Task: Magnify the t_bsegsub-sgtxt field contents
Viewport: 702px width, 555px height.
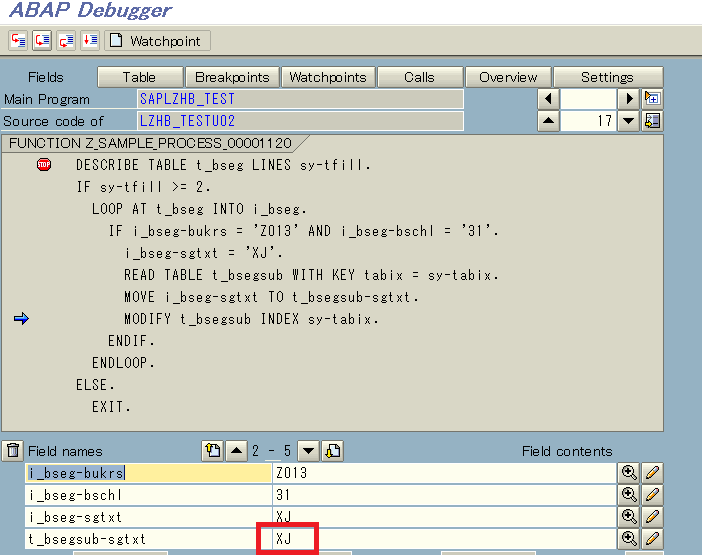Action: point(629,538)
